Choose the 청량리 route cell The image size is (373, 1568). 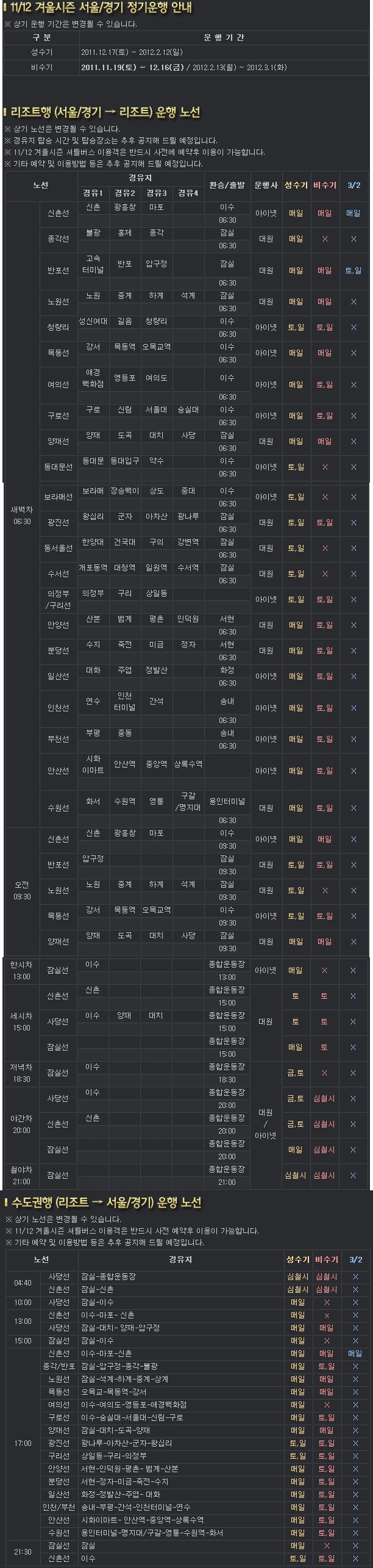click(x=59, y=328)
